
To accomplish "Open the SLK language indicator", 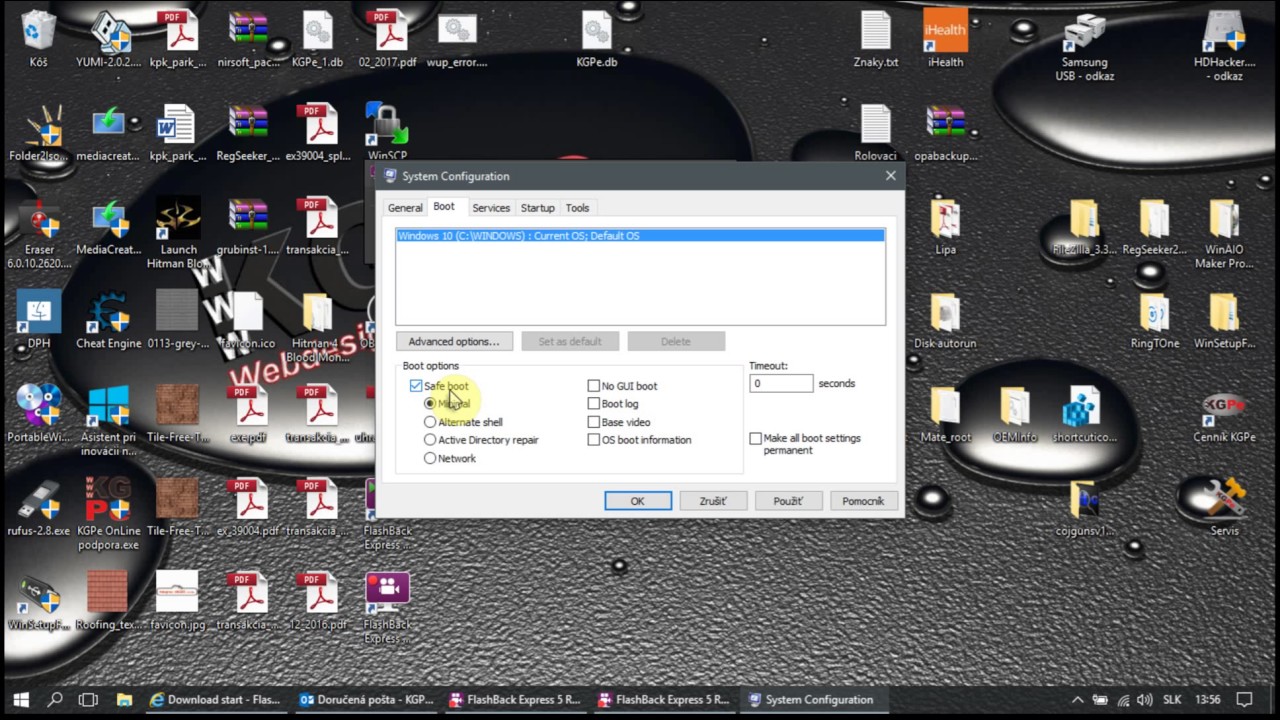I will pyautogui.click(x=1172, y=700).
